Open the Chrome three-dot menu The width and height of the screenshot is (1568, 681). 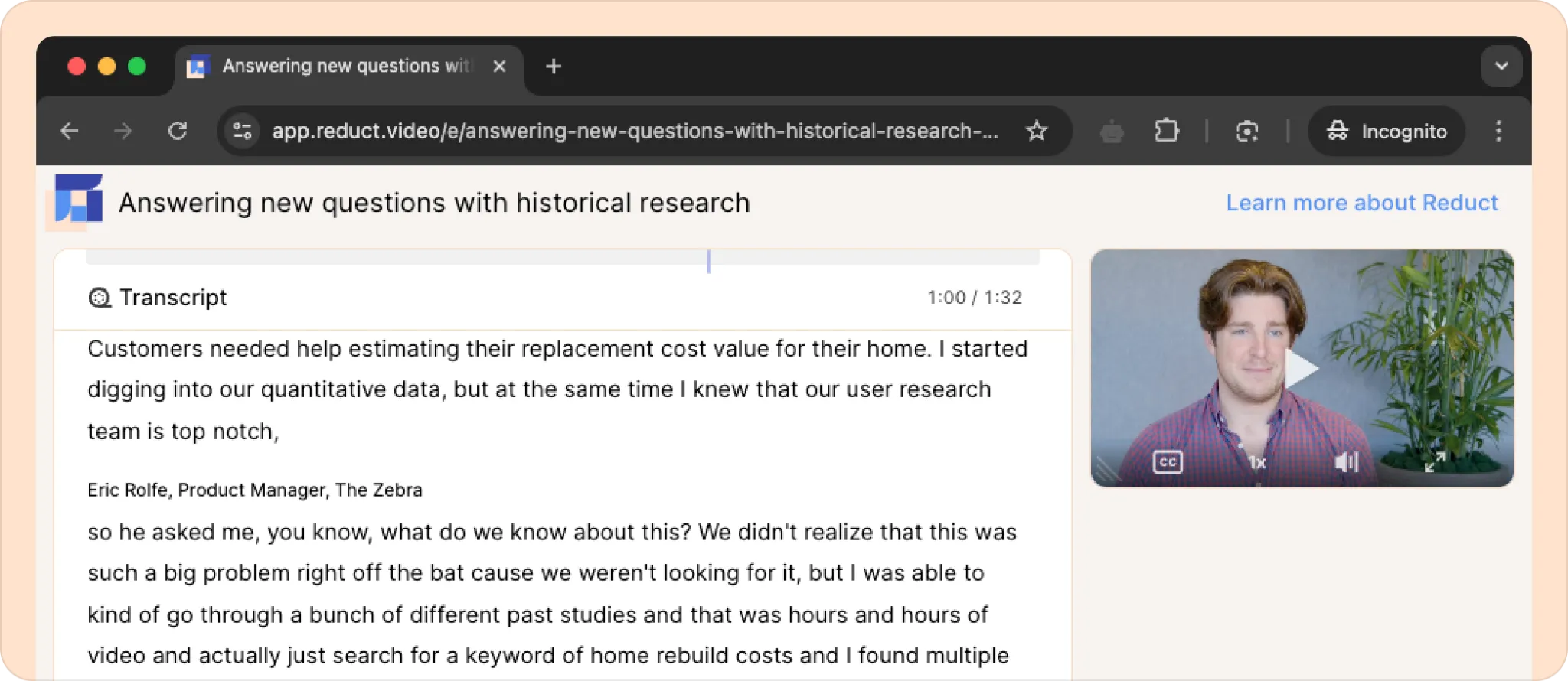pos(1498,132)
